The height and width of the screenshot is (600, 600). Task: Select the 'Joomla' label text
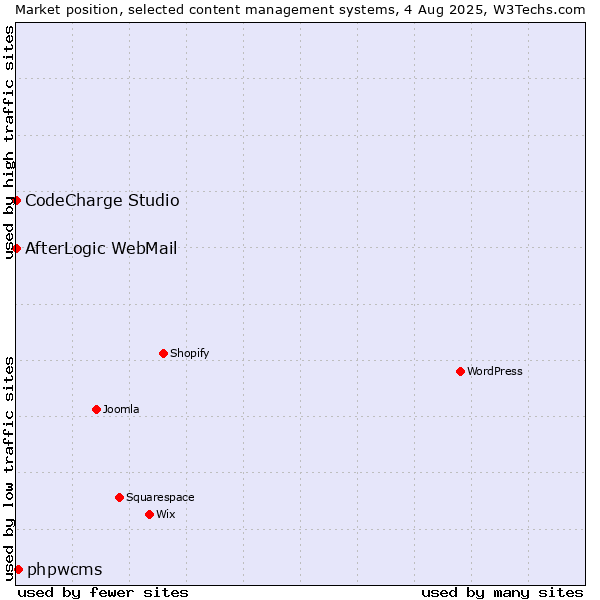pyautogui.click(x=121, y=409)
